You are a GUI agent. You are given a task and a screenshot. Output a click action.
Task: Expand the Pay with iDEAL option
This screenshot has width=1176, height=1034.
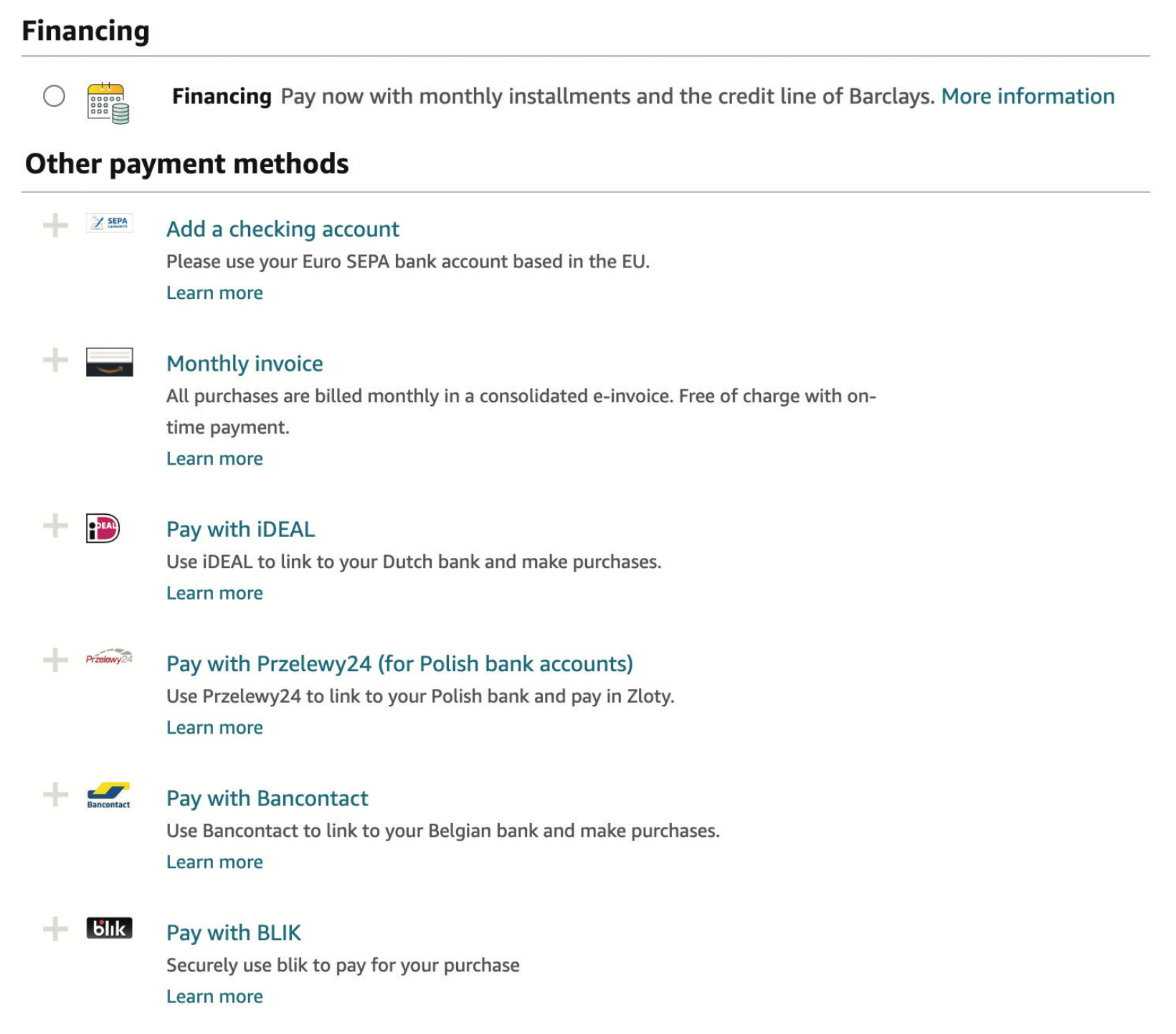point(54,526)
